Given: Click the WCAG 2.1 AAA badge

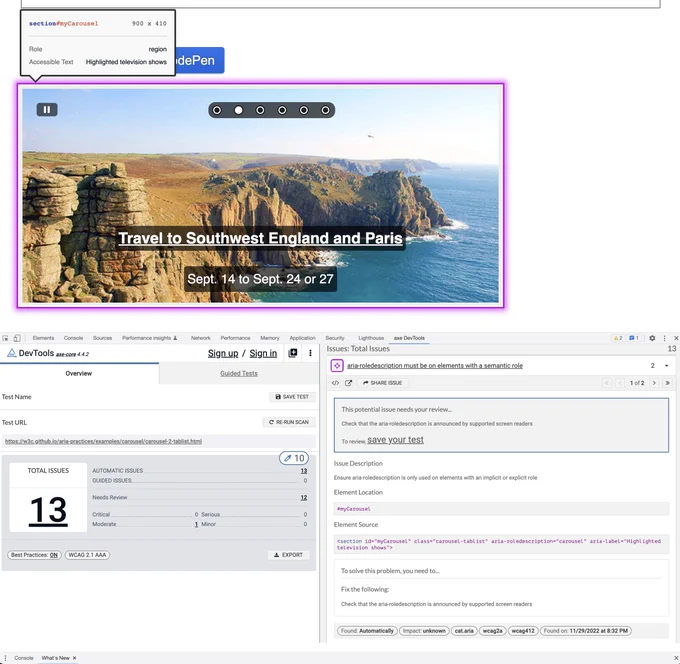Looking at the screenshot, I should tap(87, 555).
